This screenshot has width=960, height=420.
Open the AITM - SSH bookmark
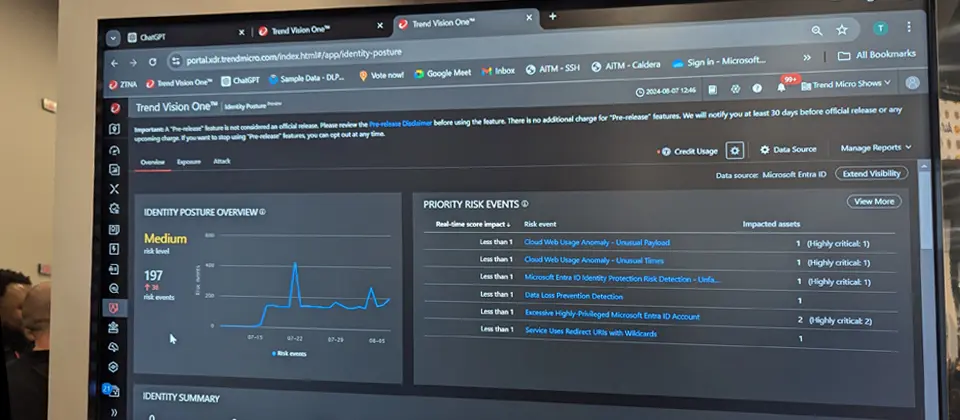pos(552,68)
